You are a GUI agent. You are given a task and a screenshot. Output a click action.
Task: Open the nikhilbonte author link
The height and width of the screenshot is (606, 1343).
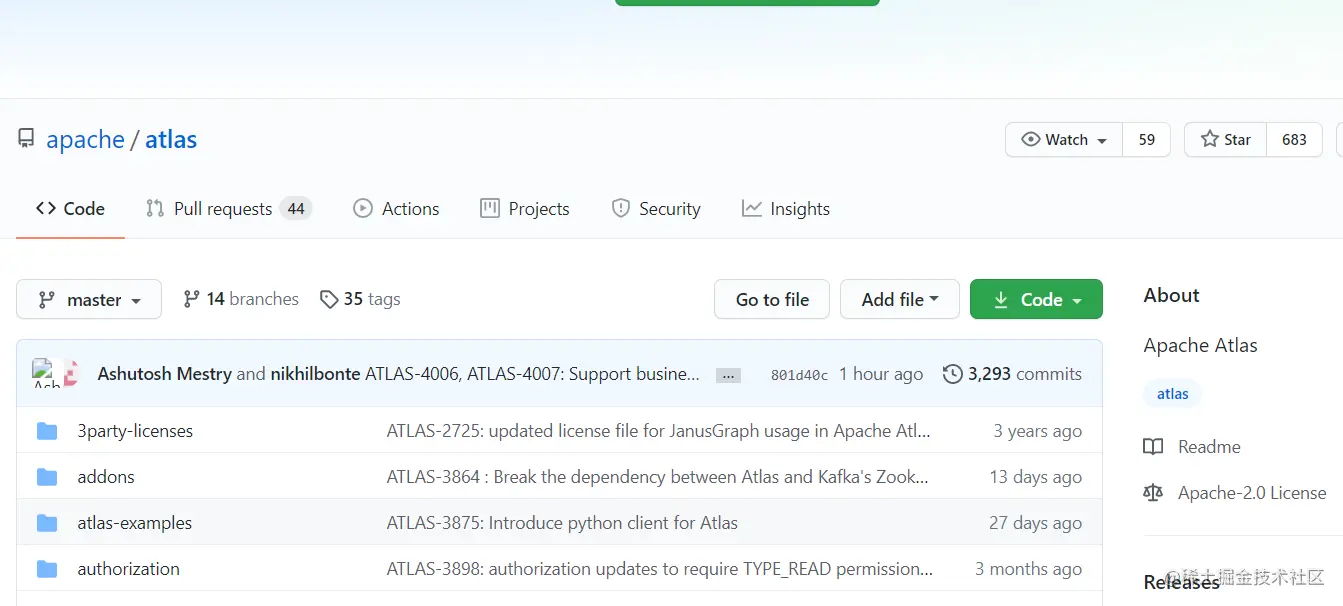315,374
